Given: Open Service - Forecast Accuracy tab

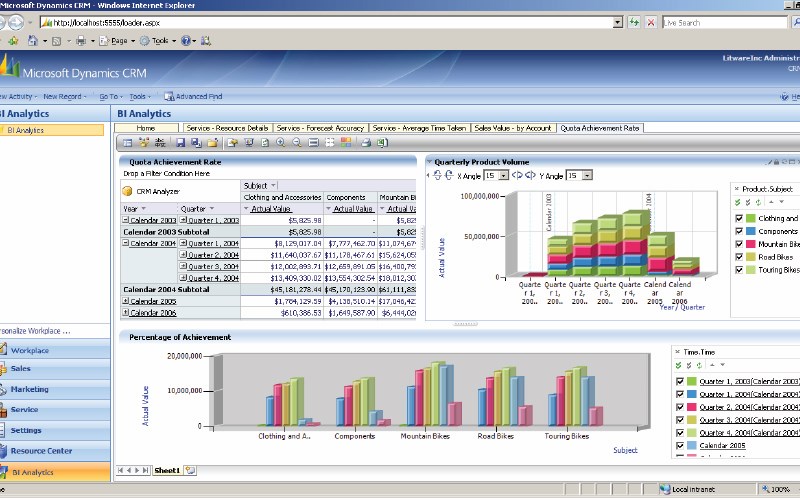Looking at the screenshot, I should 320,128.
